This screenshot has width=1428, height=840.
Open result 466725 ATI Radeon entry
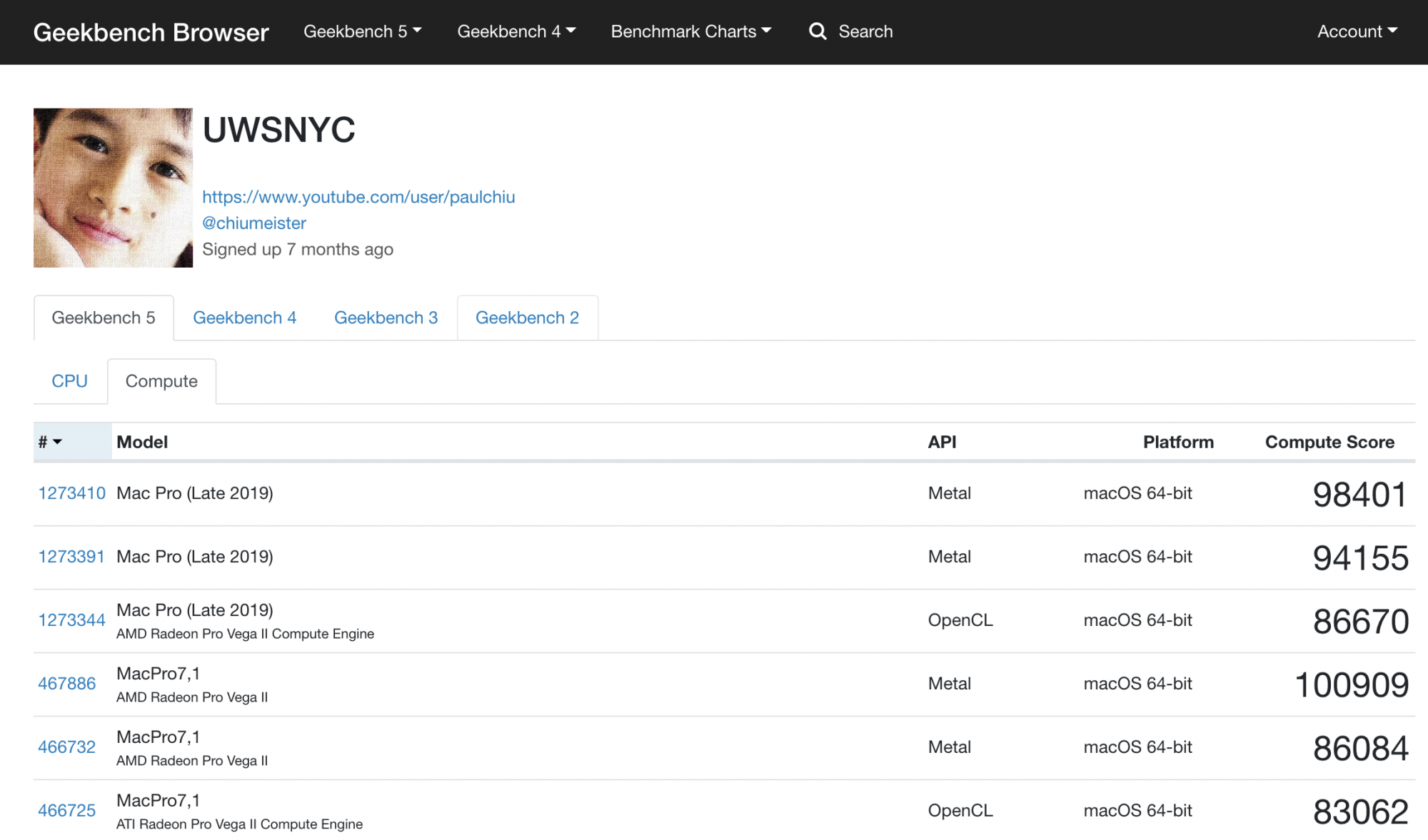(x=66, y=811)
